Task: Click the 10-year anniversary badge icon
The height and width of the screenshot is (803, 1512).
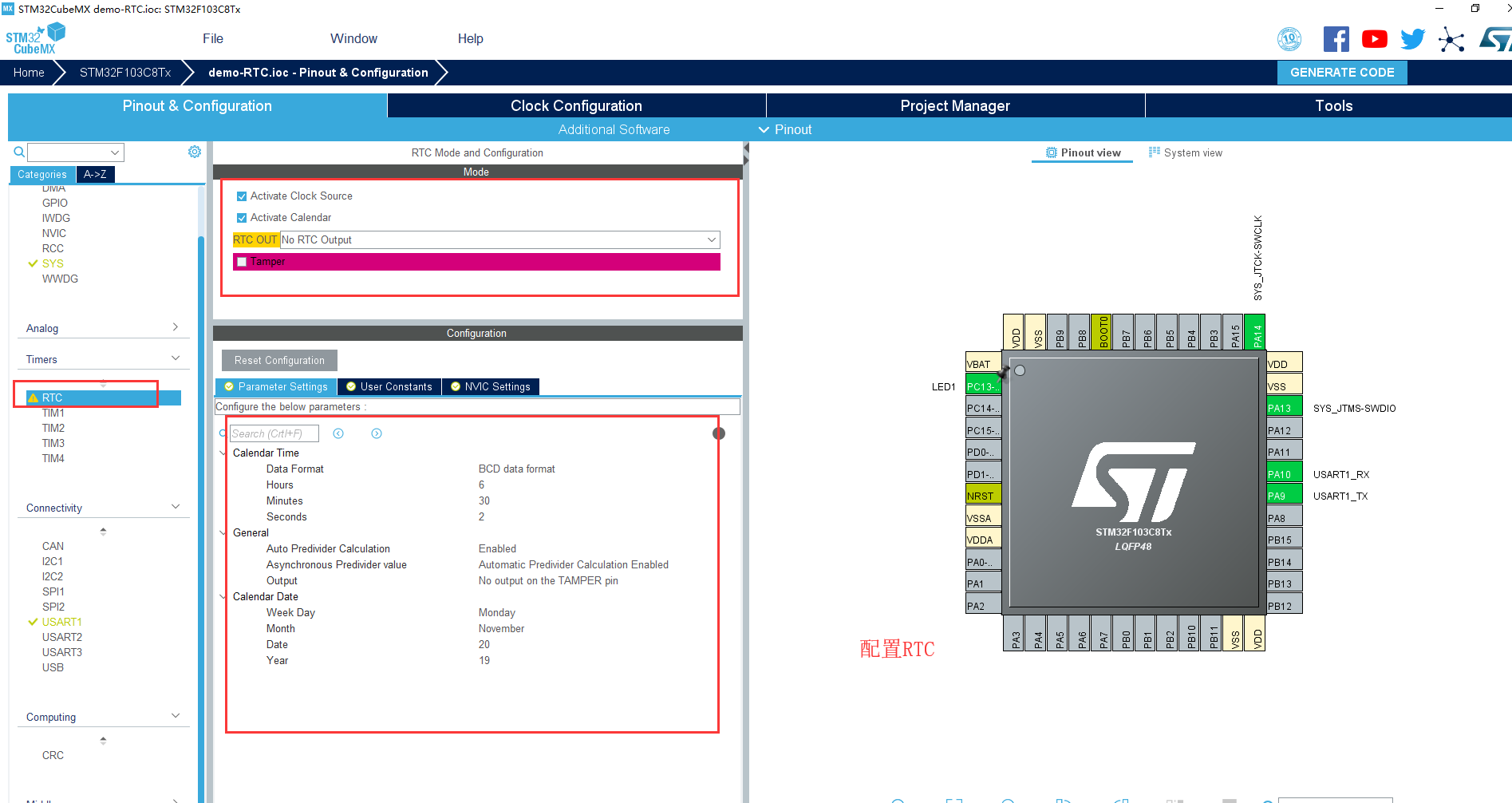Action: (x=1290, y=38)
